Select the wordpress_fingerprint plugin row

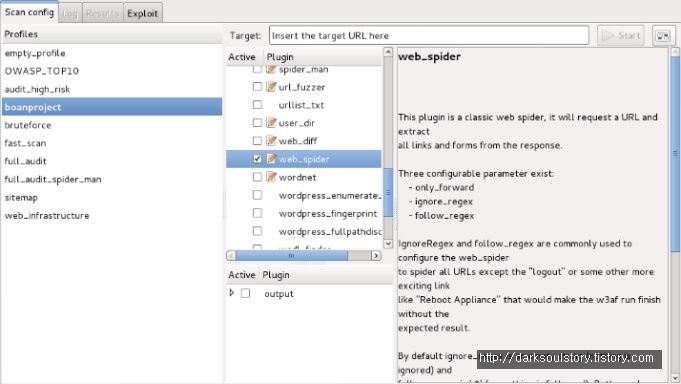304,213
